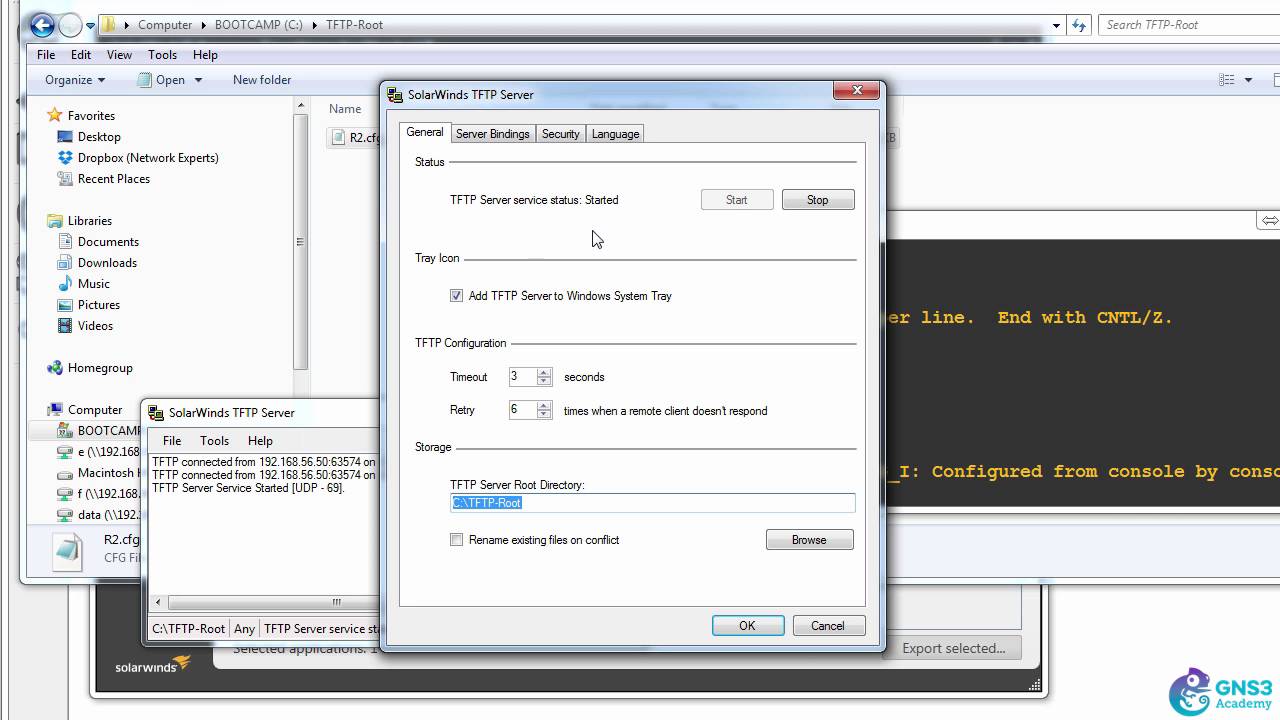Image resolution: width=1280 pixels, height=720 pixels.
Task: Enable Rename existing files on conflict
Action: click(457, 540)
